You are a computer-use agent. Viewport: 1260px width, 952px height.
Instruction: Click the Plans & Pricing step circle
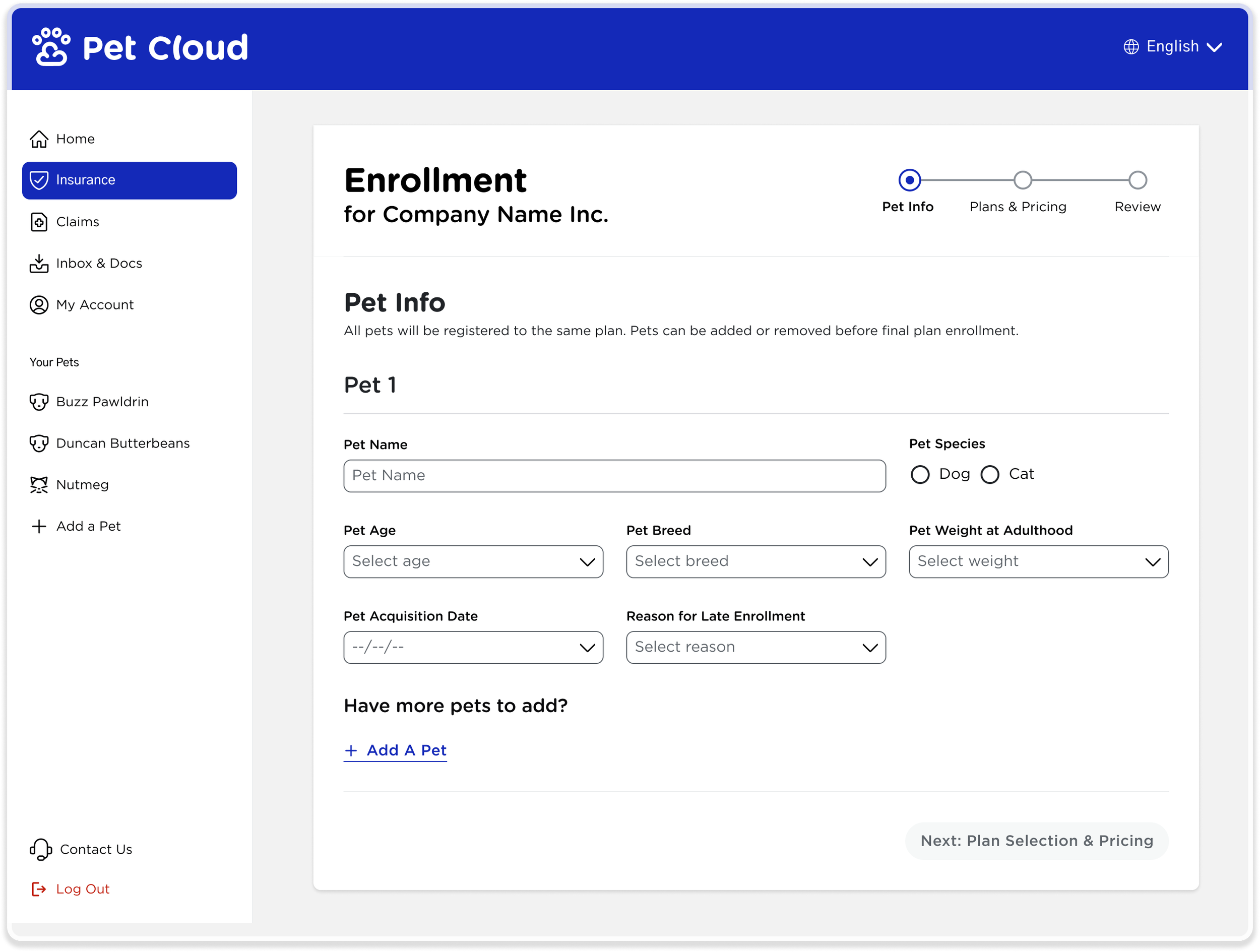[x=1023, y=180]
